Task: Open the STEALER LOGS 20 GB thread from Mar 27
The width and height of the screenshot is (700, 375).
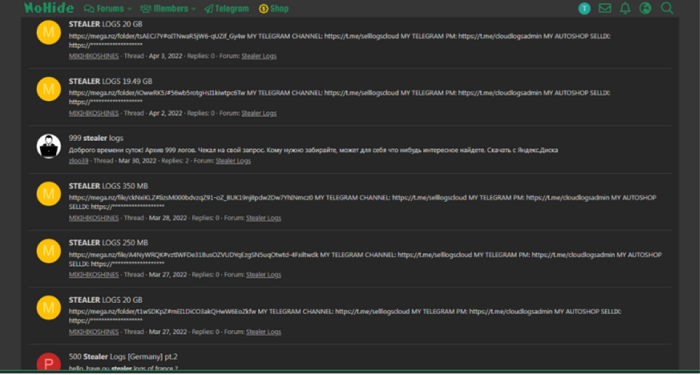Action: point(106,300)
